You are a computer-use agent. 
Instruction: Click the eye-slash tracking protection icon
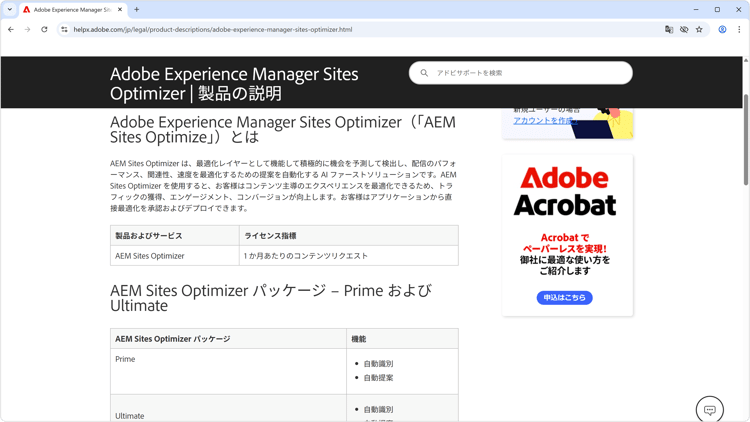tap(684, 29)
